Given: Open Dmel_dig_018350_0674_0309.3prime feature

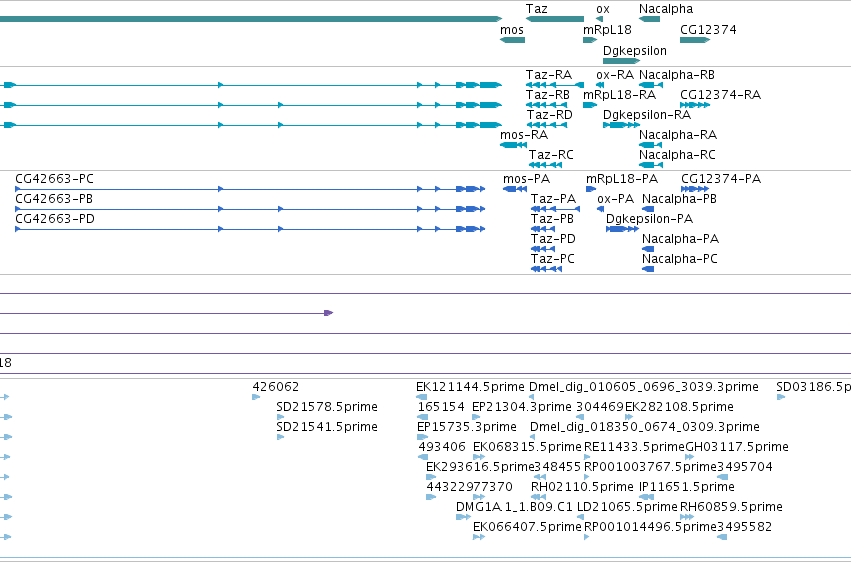Looking at the screenshot, I should click(x=532, y=437).
